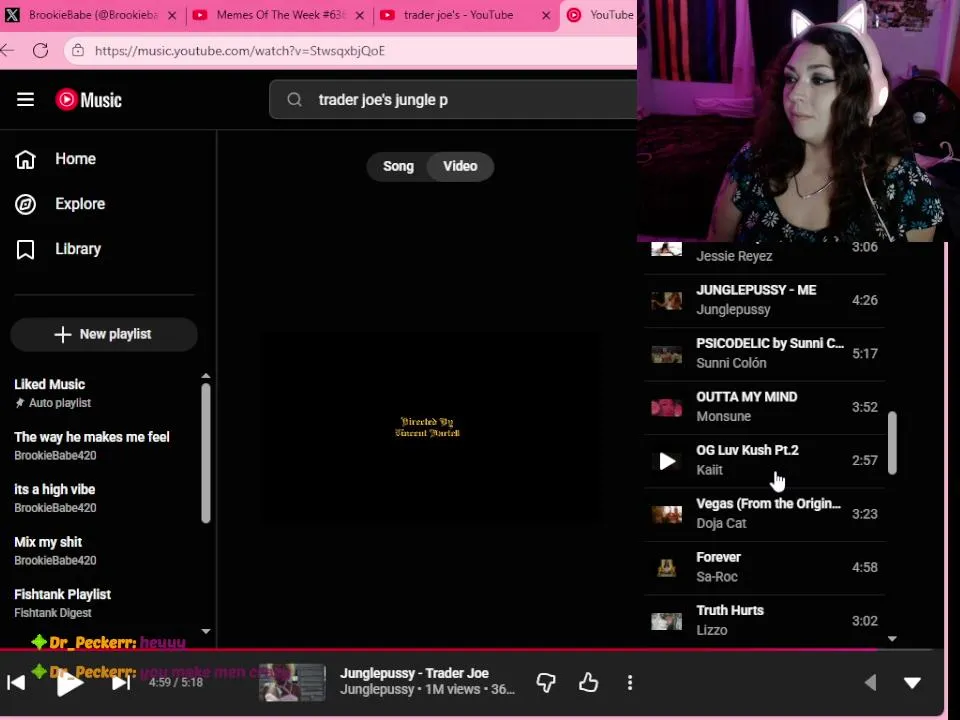Play OG Luv Kush Pt.2 via its play icon
The width and height of the screenshot is (960, 720).
click(x=667, y=460)
